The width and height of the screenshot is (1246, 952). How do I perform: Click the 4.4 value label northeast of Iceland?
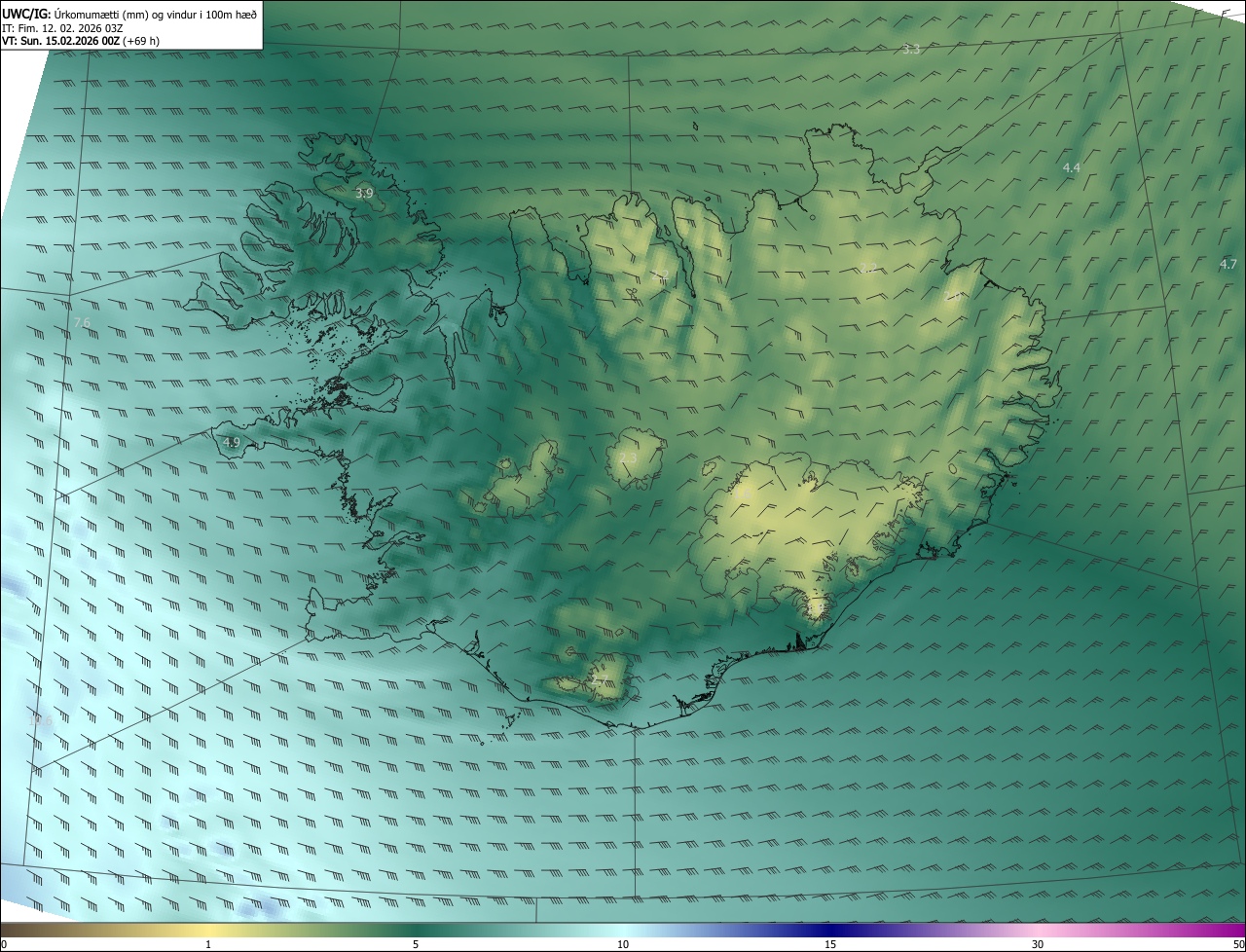[x=1071, y=168]
